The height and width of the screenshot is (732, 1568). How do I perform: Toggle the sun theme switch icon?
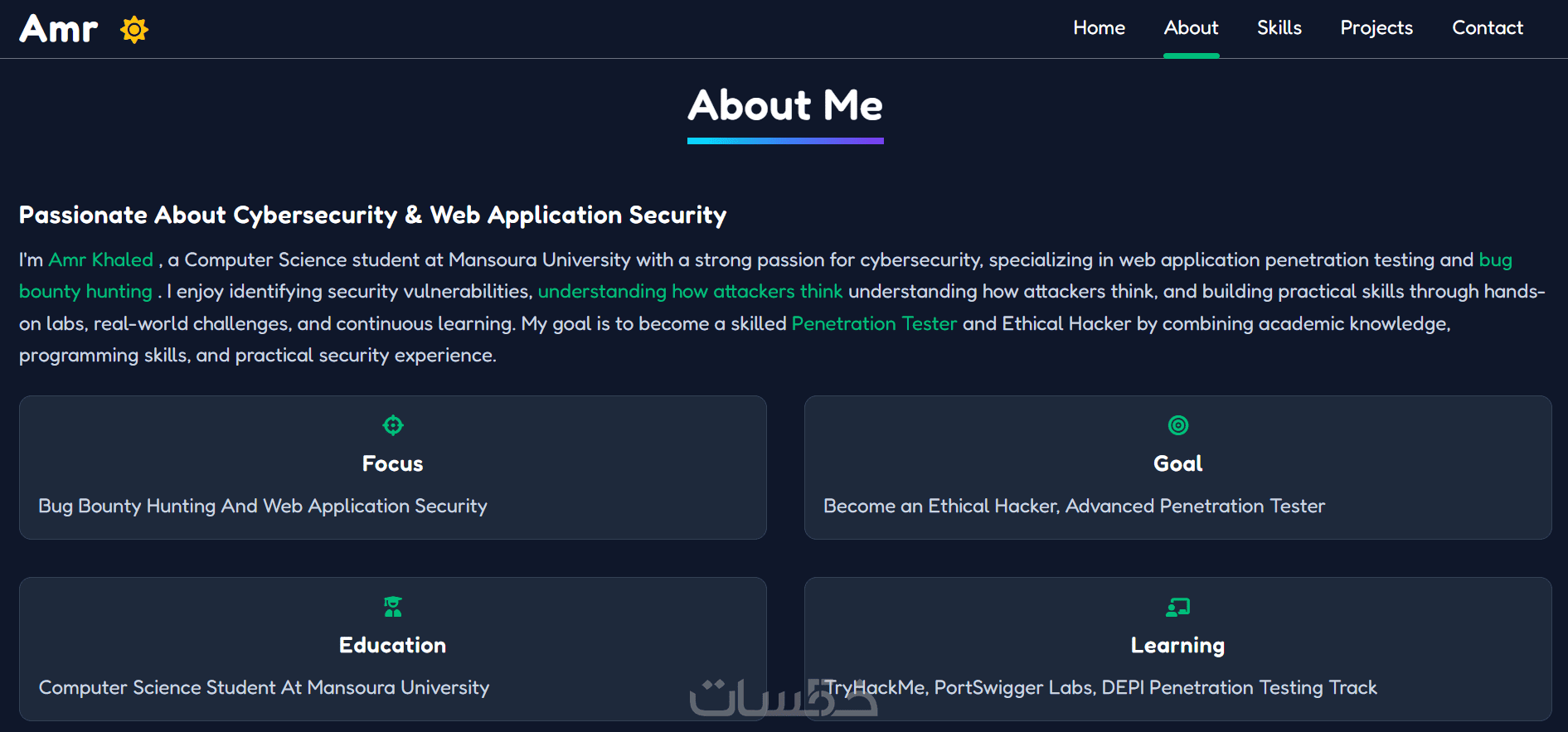[x=133, y=30]
